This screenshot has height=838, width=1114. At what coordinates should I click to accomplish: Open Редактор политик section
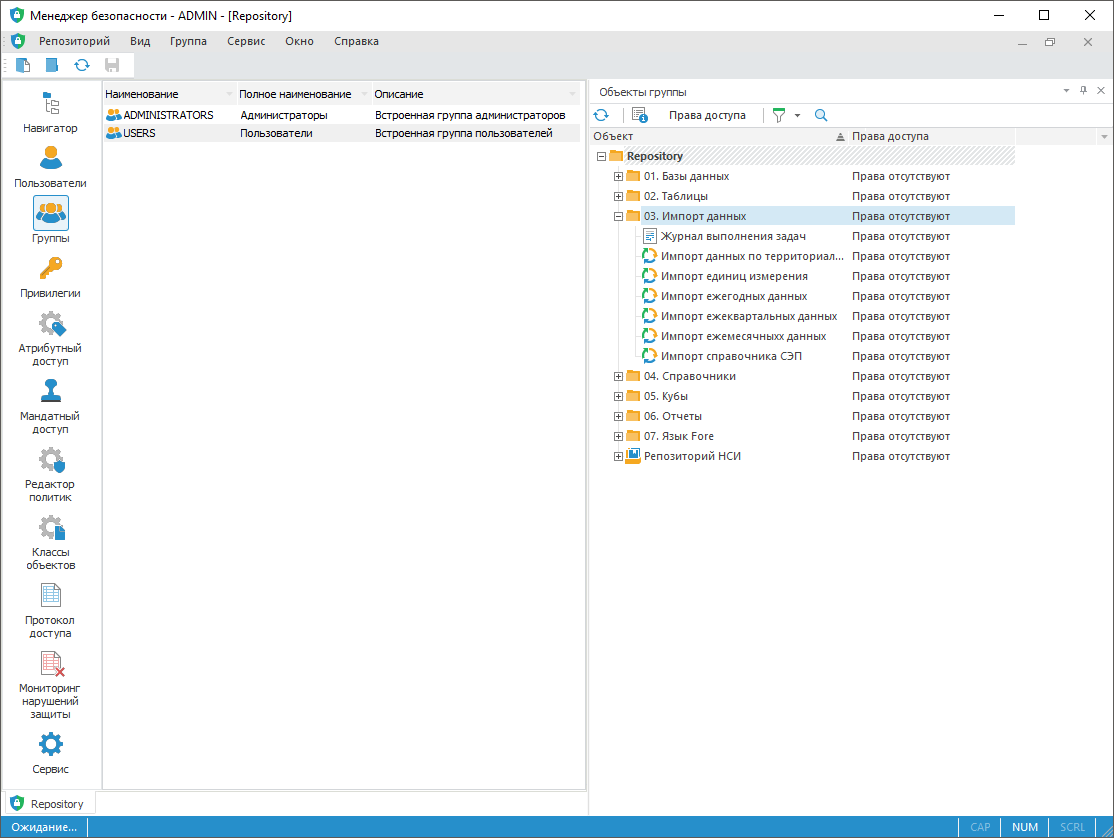(x=50, y=474)
